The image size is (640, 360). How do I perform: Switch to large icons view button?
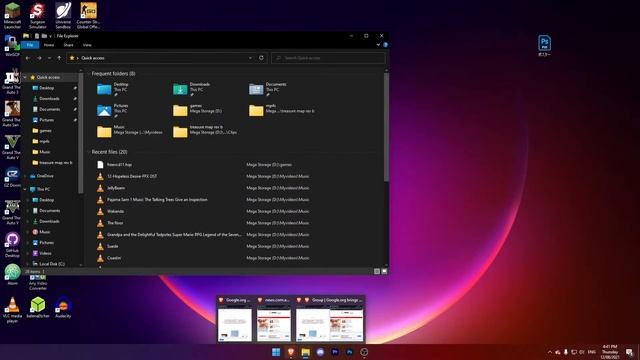click(x=384, y=271)
